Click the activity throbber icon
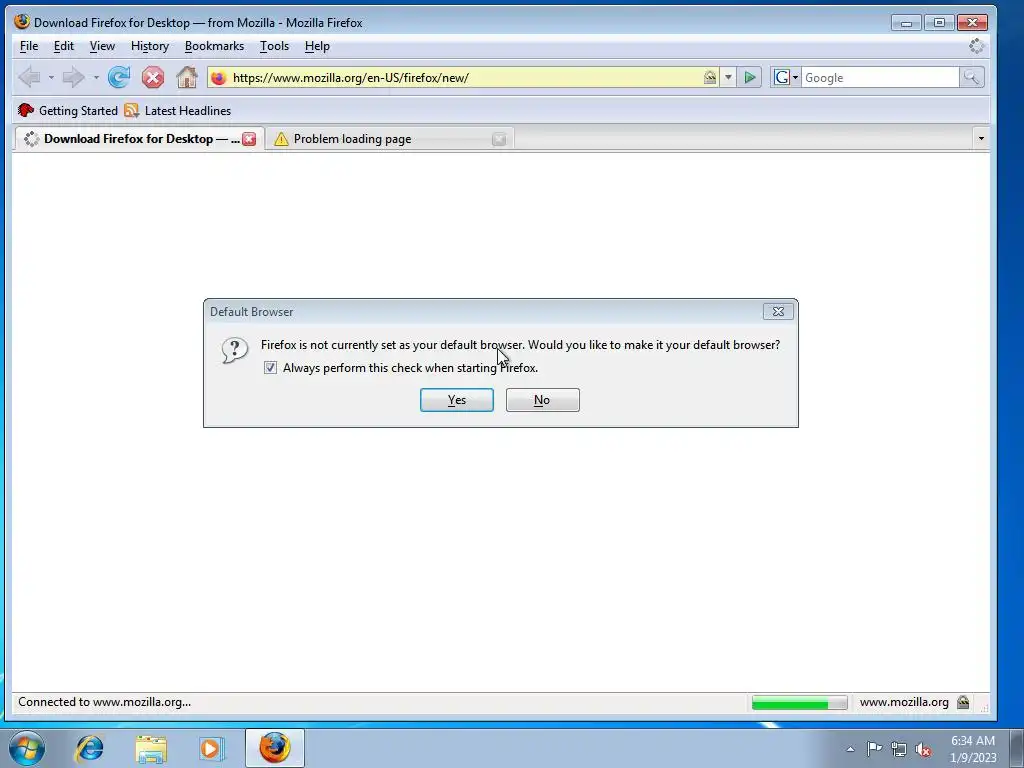Image resolution: width=1024 pixels, height=768 pixels. pyautogui.click(x=976, y=46)
